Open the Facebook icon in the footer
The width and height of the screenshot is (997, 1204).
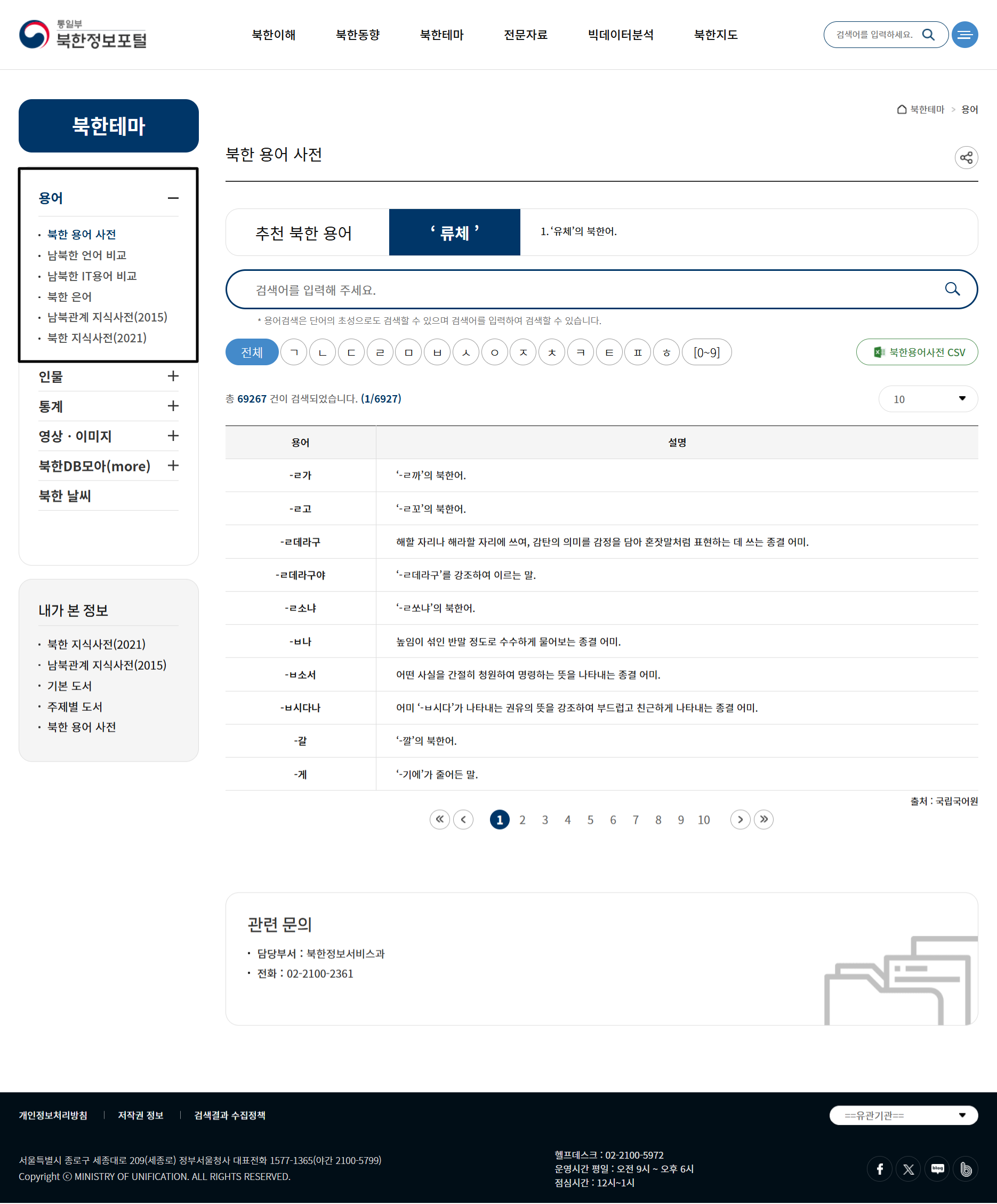click(x=880, y=1169)
